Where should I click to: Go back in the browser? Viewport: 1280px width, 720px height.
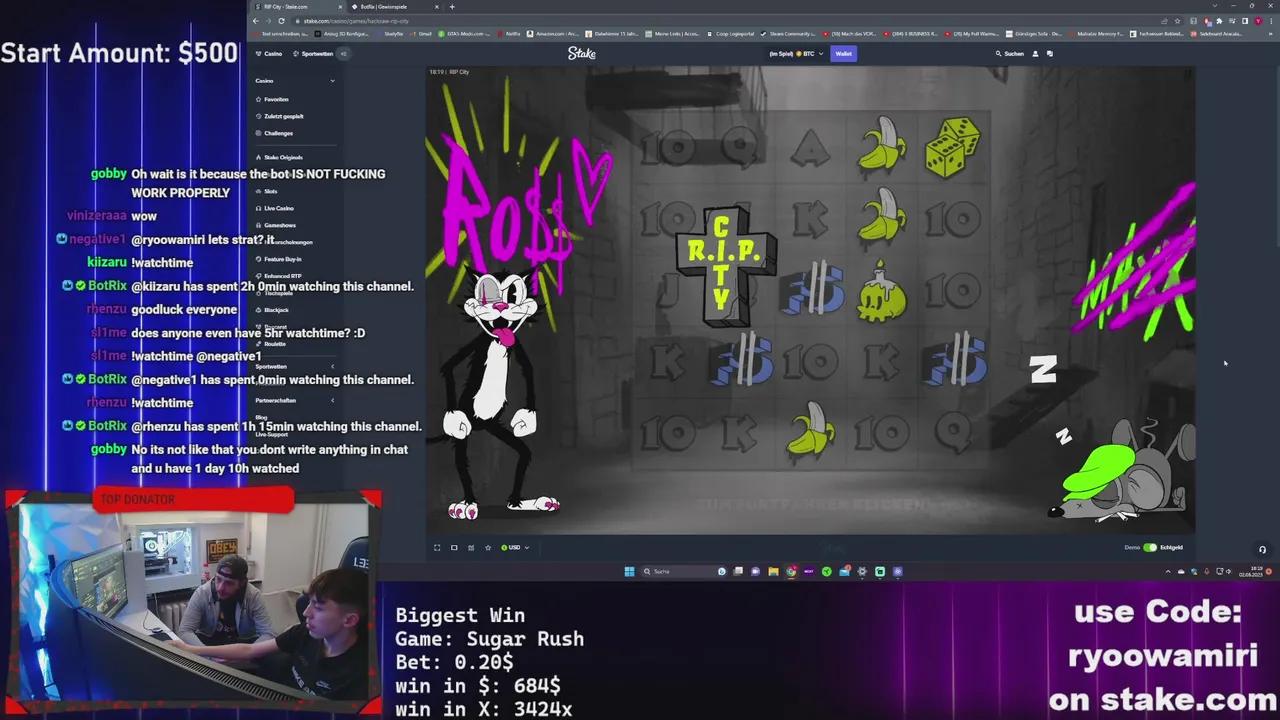[x=256, y=21]
